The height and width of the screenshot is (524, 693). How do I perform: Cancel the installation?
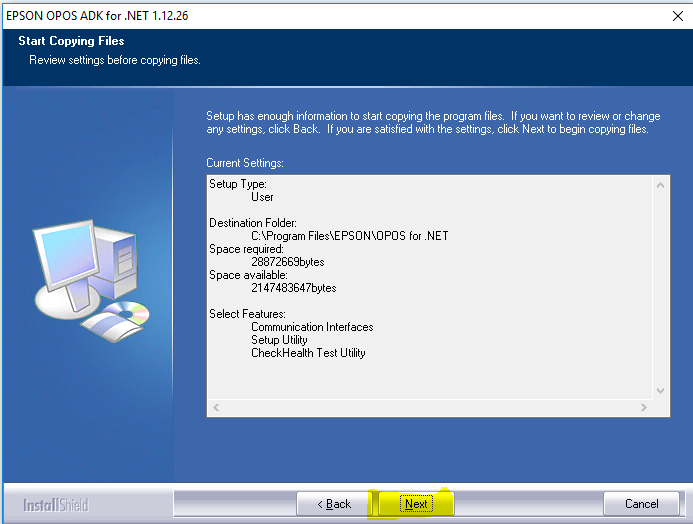[641, 504]
